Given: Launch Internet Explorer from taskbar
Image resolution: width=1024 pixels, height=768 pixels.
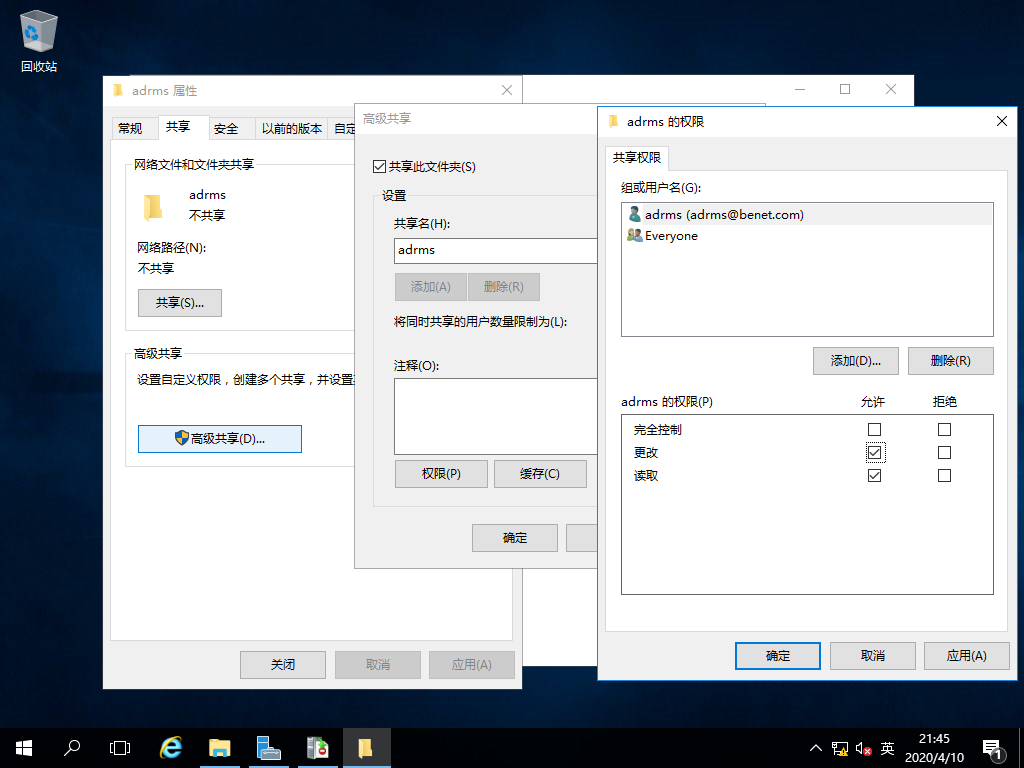Looking at the screenshot, I should click(x=170, y=748).
